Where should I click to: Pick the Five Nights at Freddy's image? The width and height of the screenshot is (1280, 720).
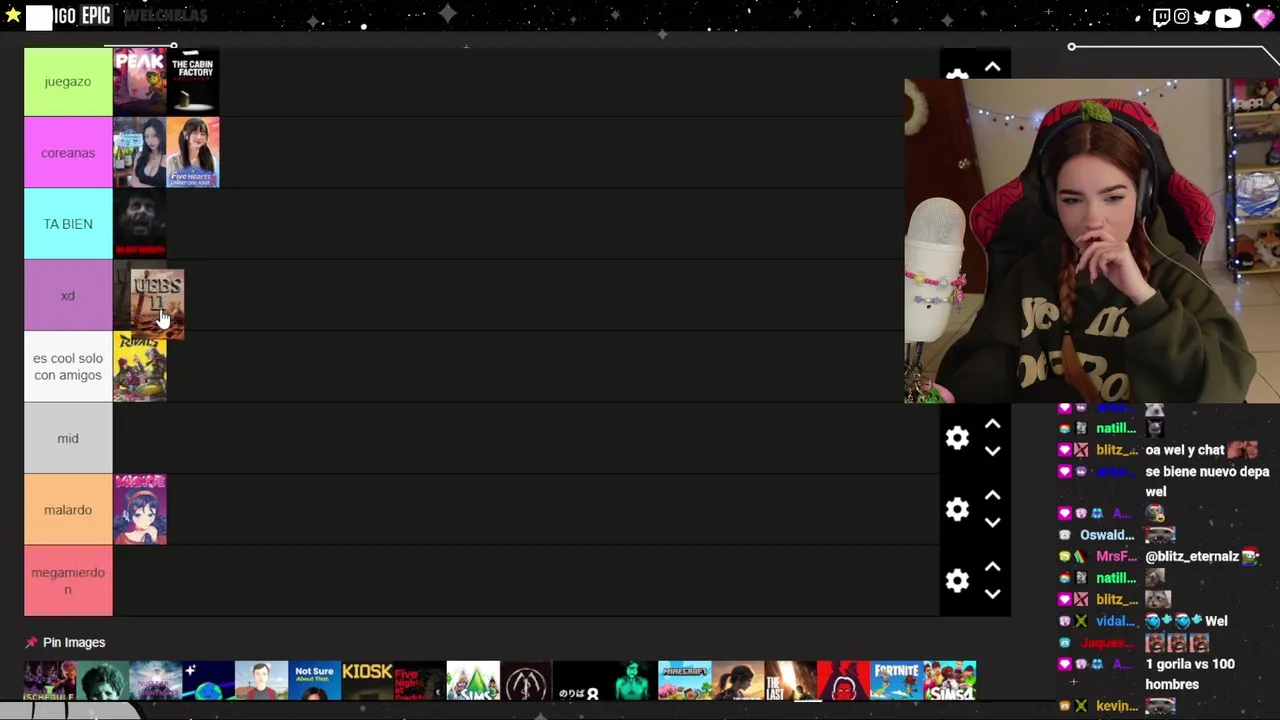(419, 681)
